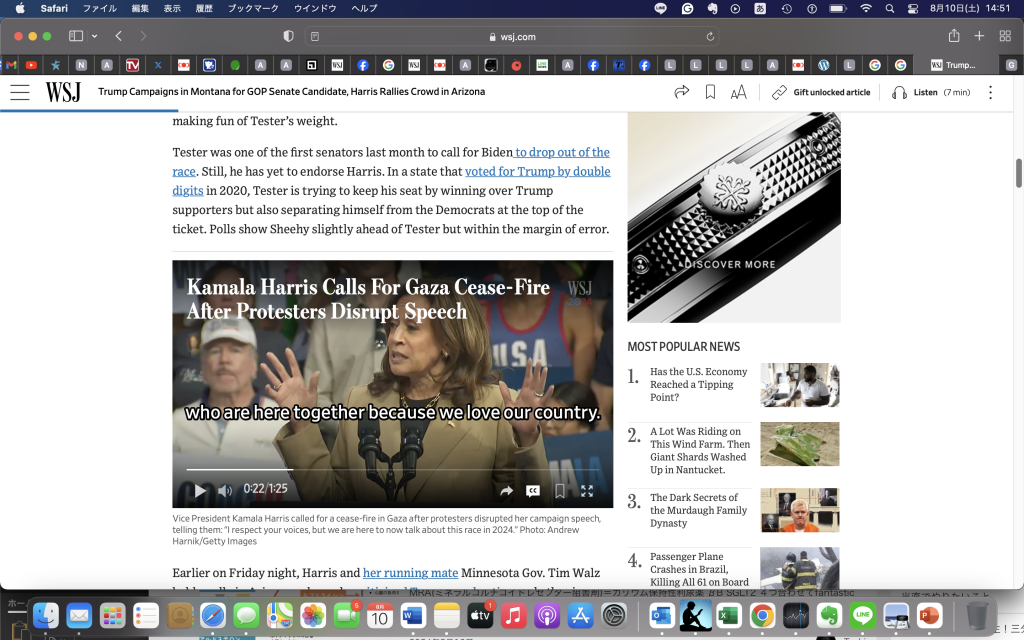This screenshot has width=1024, height=640.
Task: Toggle closed captions on the video
Action: (533, 490)
